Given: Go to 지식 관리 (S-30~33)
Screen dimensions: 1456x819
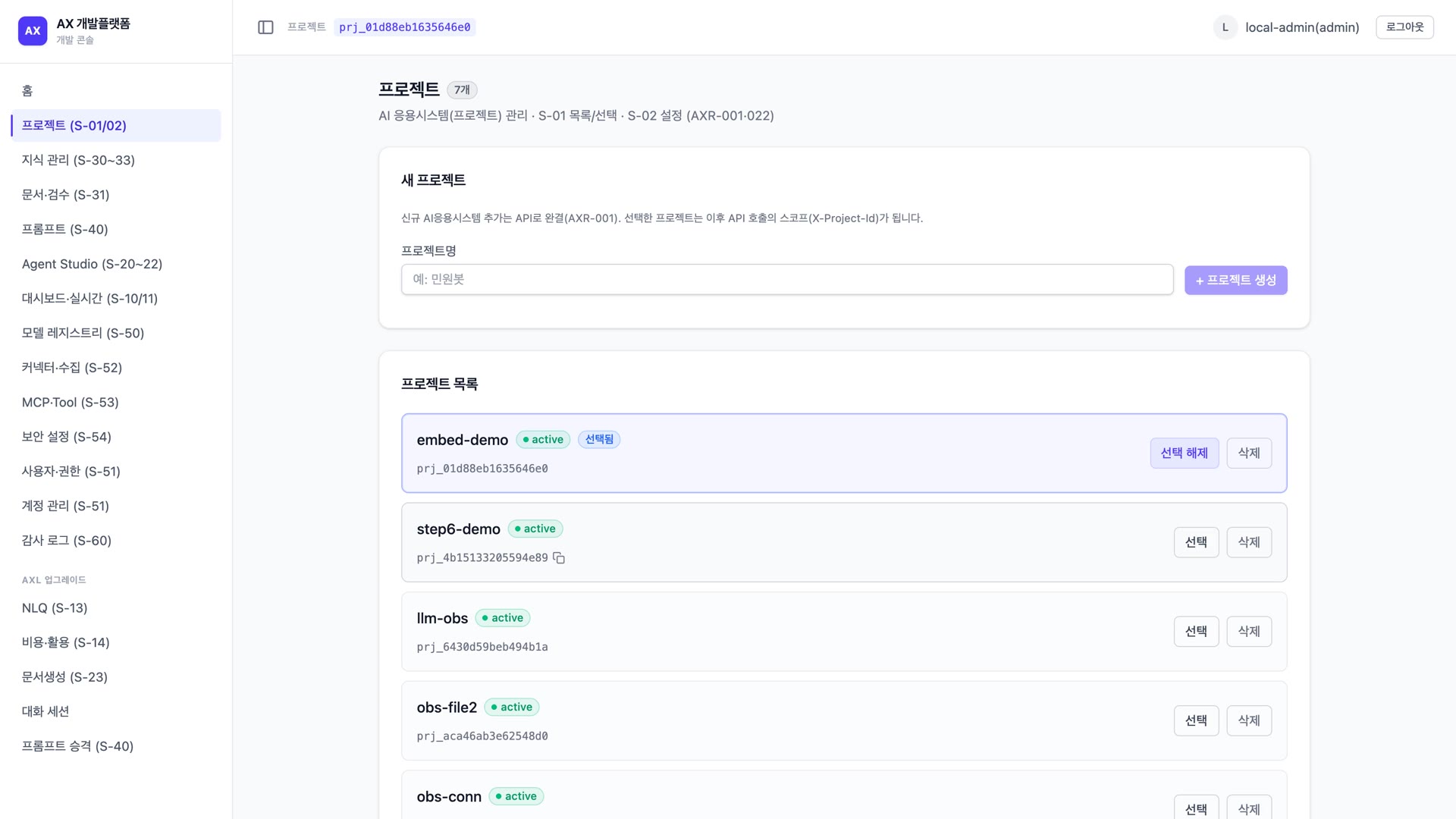Looking at the screenshot, I should 116,160.
